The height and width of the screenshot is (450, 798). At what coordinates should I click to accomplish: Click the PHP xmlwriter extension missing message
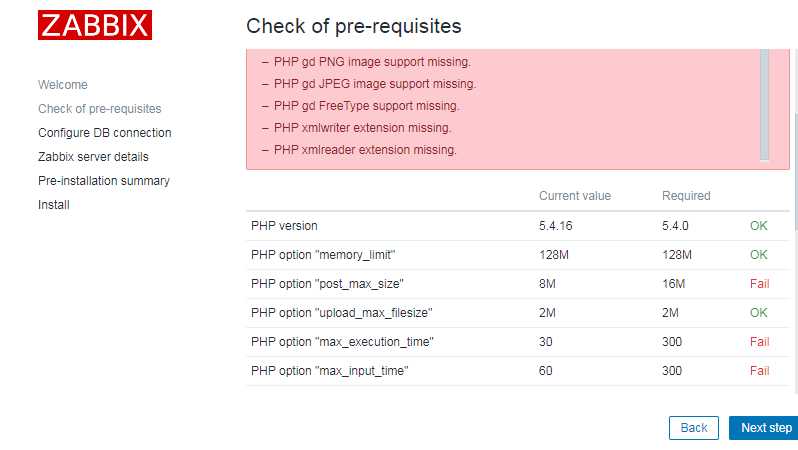tap(362, 128)
